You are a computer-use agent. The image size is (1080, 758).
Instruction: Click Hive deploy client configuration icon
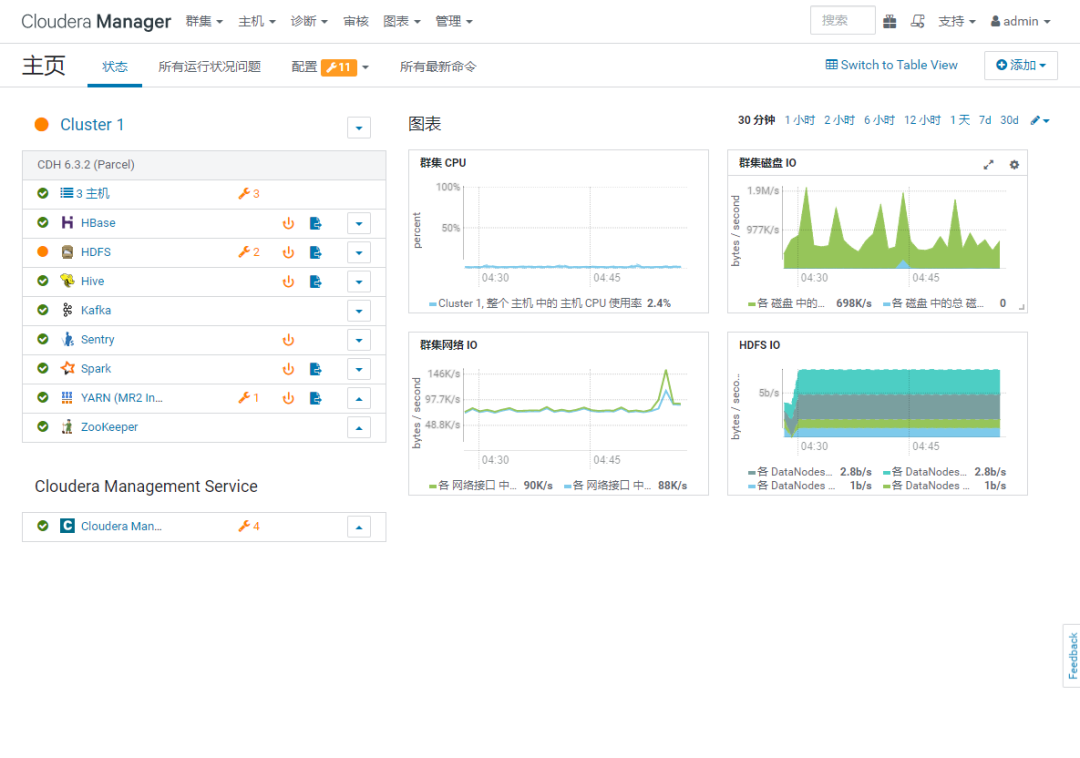click(315, 282)
